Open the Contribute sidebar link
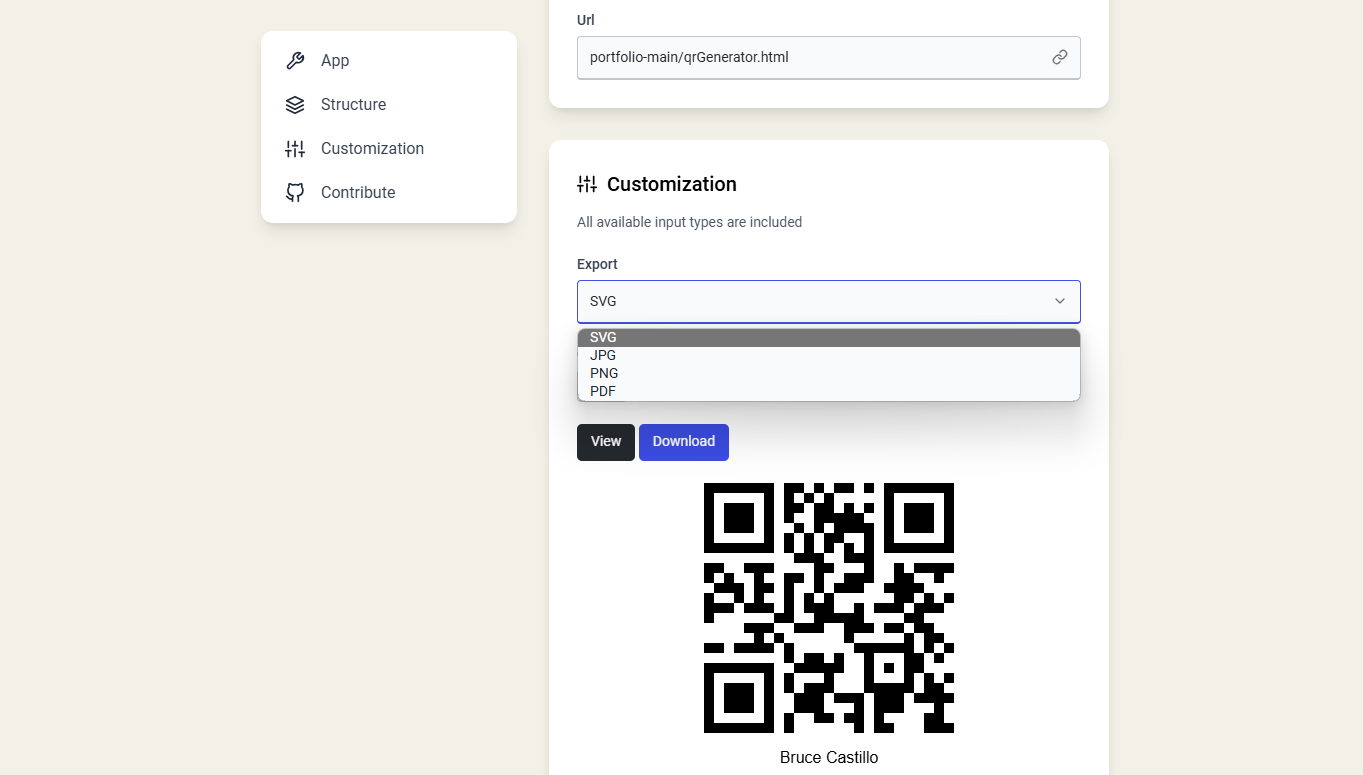 coord(358,193)
